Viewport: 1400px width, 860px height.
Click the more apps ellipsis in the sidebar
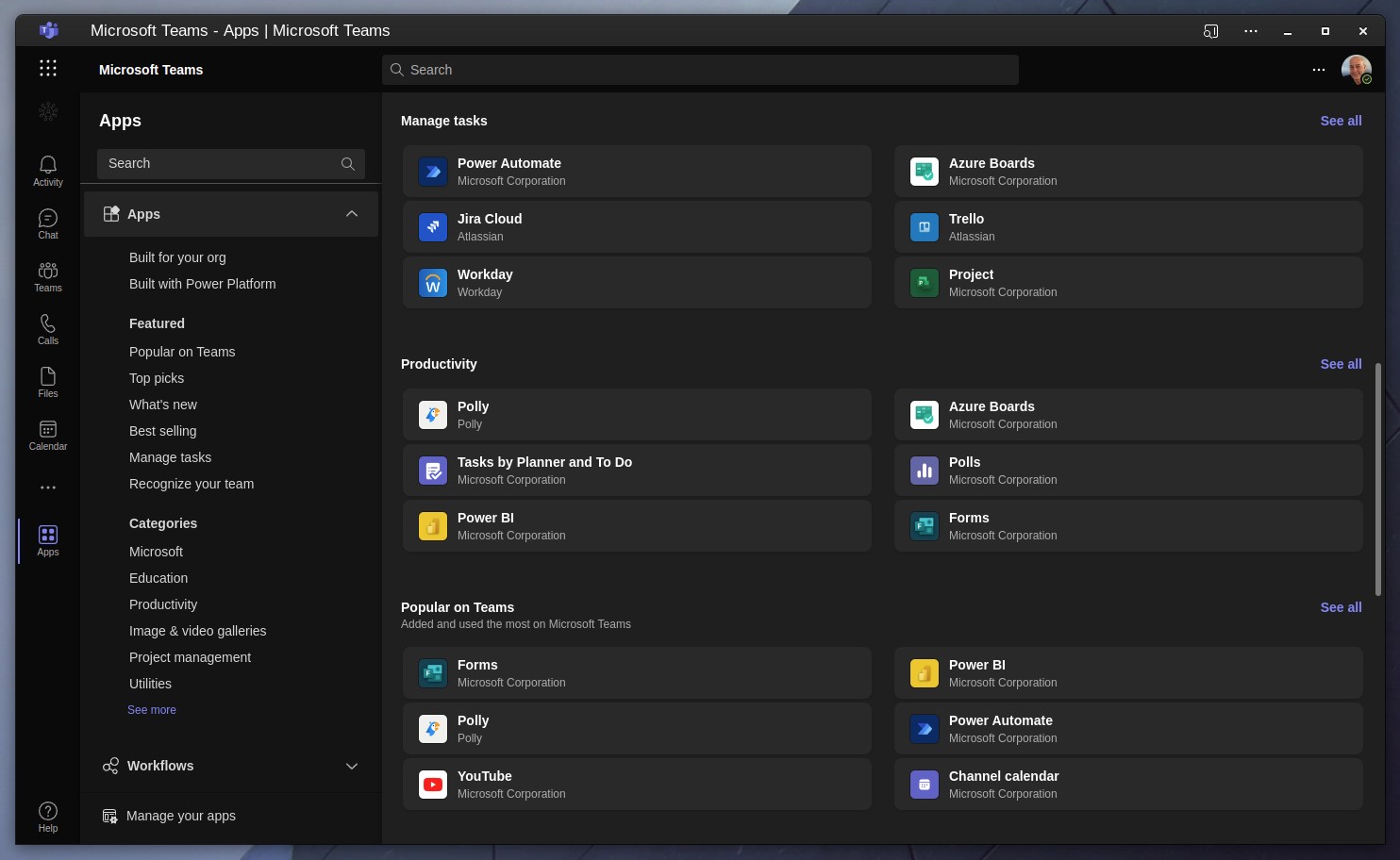(48, 488)
